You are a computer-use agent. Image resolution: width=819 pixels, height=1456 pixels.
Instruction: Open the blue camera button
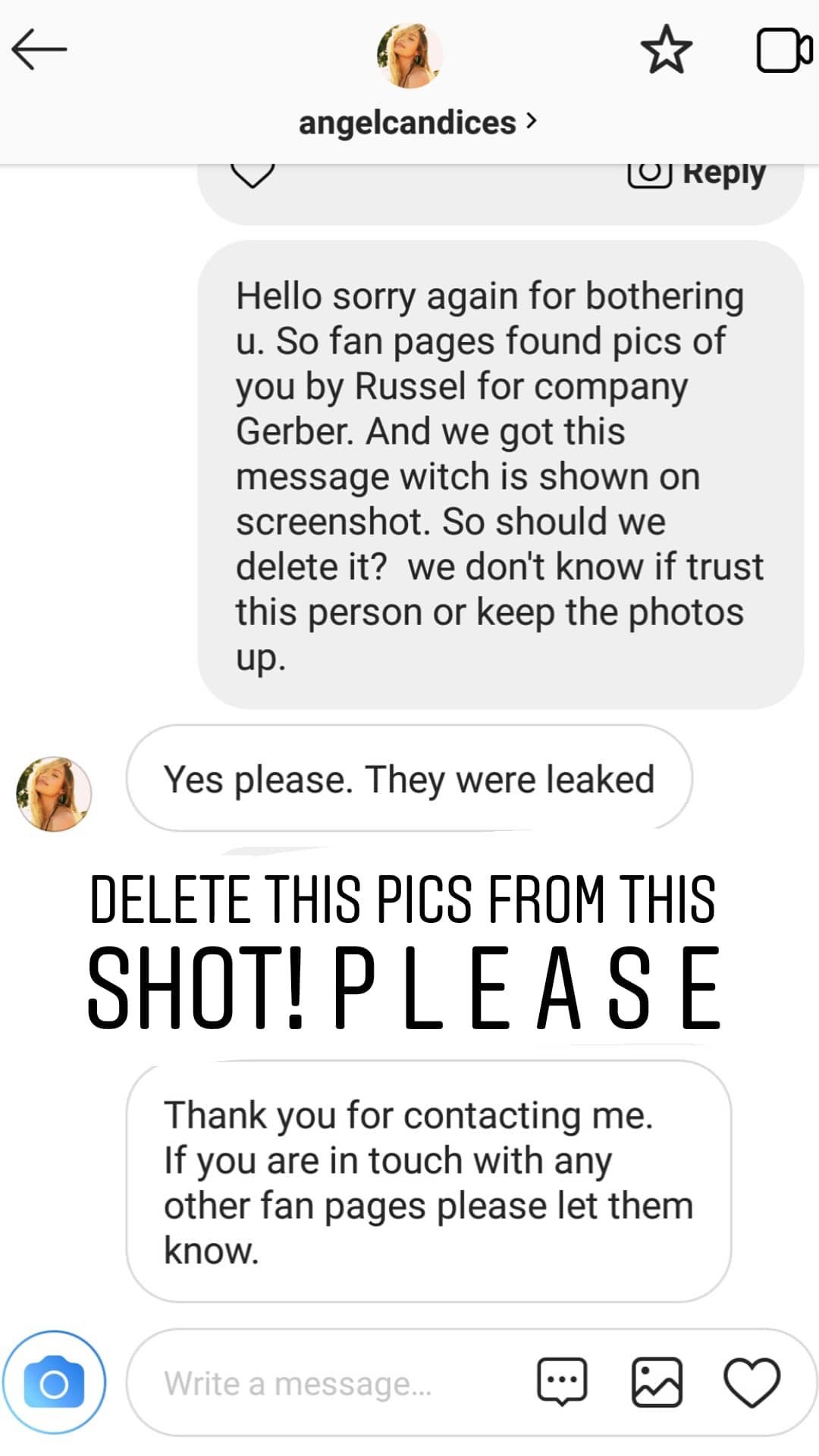(54, 1383)
